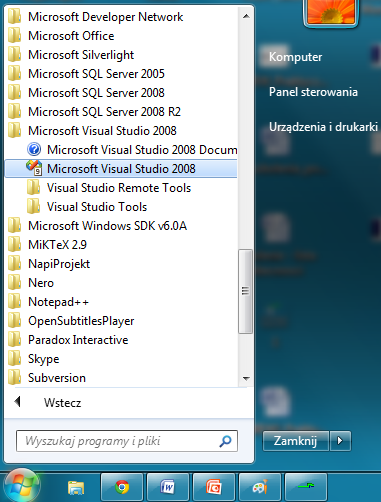Focus the Wyszukaj programy i pliki search box

127,441
